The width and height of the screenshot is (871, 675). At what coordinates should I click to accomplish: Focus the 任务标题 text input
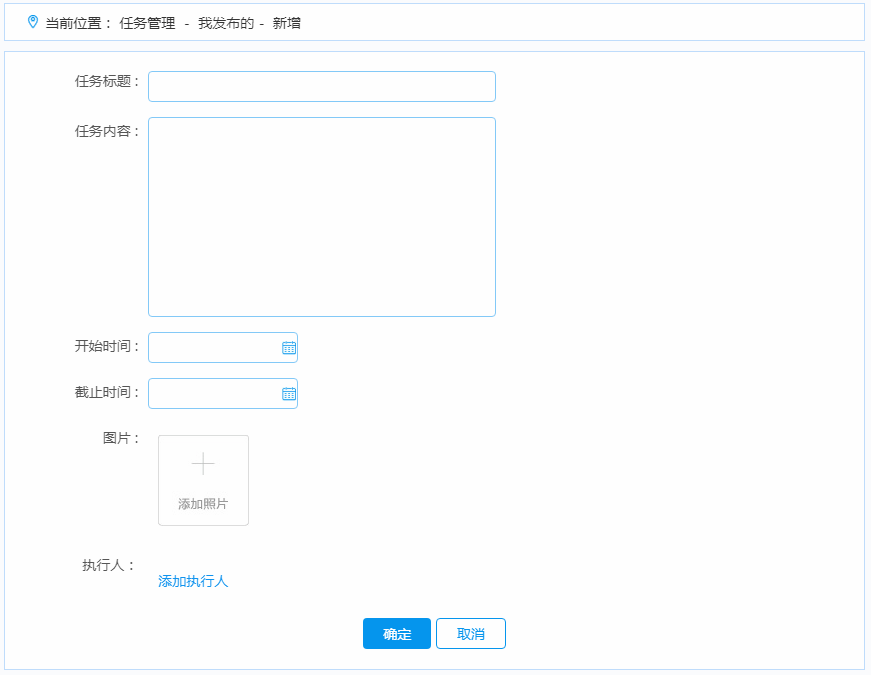point(321,87)
